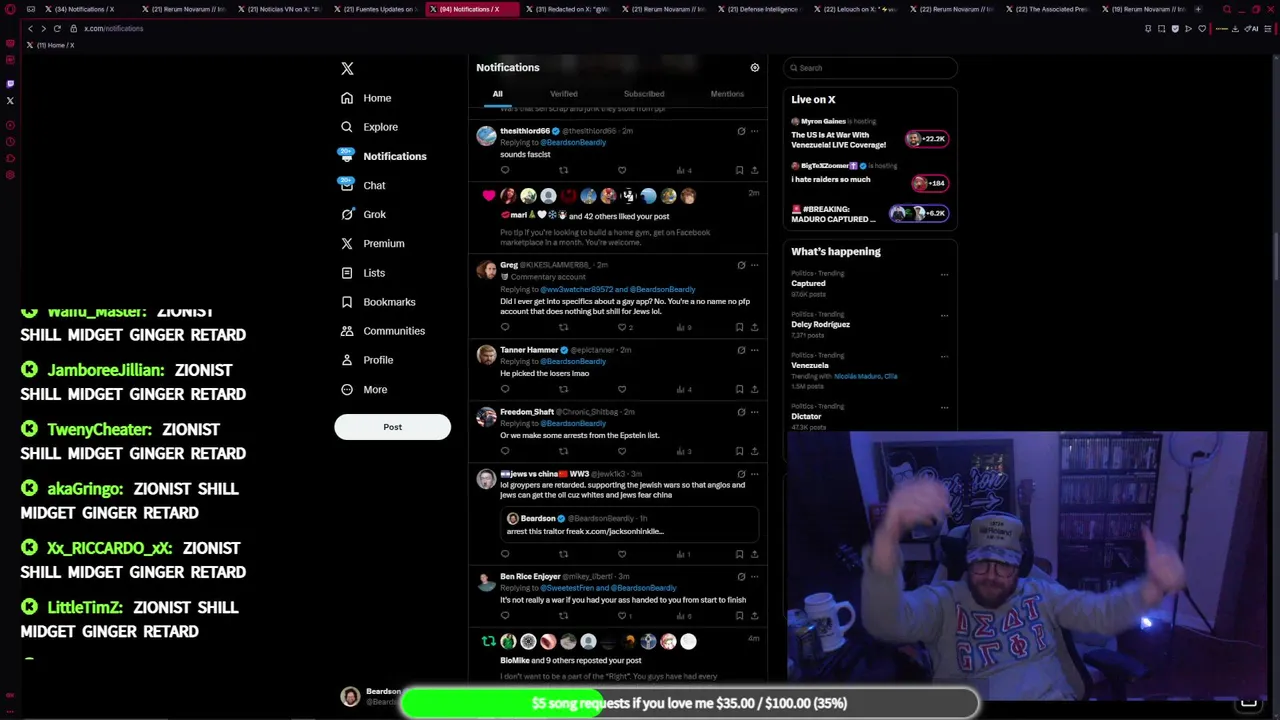Join Myron Gaines live broadcast
The image size is (1280, 720).
tap(869, 133)
